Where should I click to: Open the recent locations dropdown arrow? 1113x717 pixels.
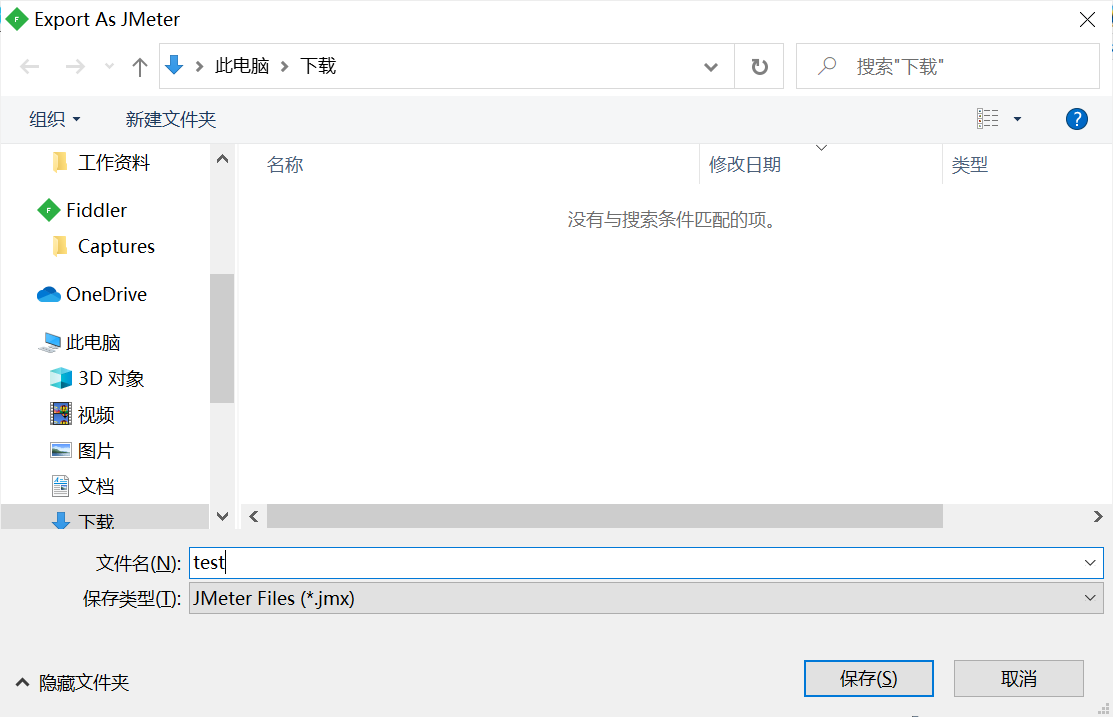click(x=109, y=67)
